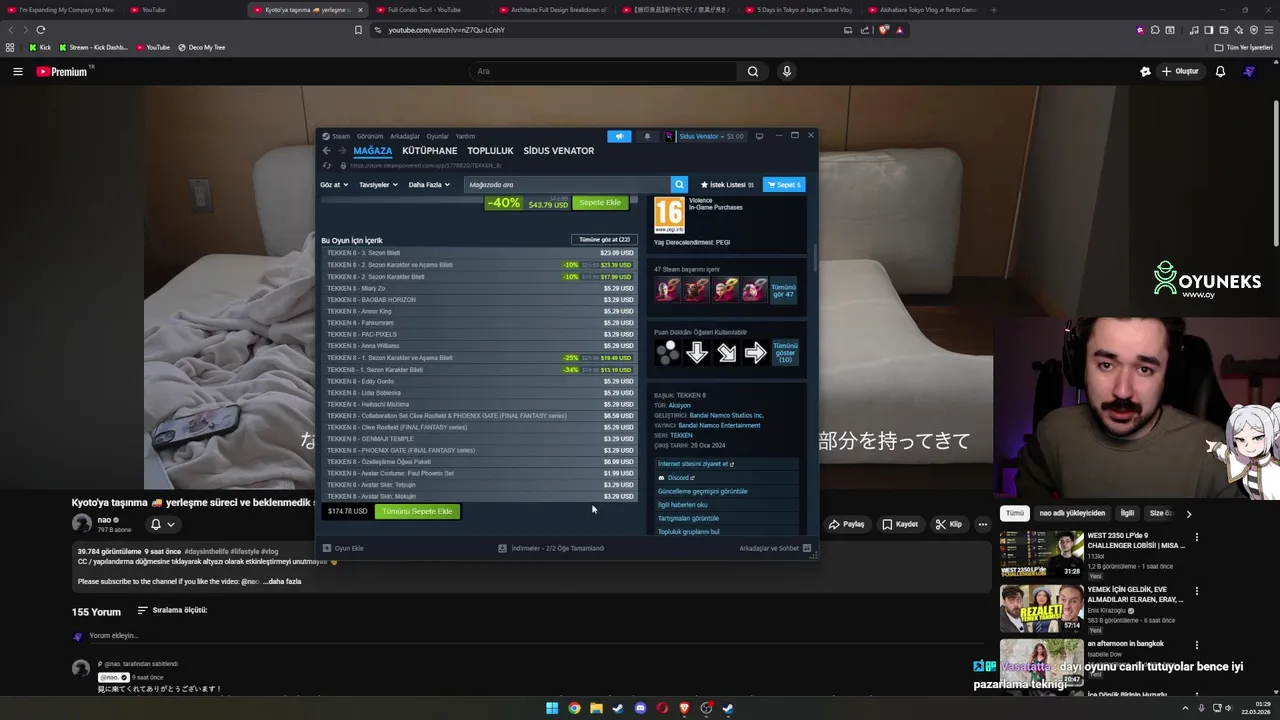Open İstek Listesi wishlist in Steam
The height and width of the screenshot is (720, 1280).
727,184
